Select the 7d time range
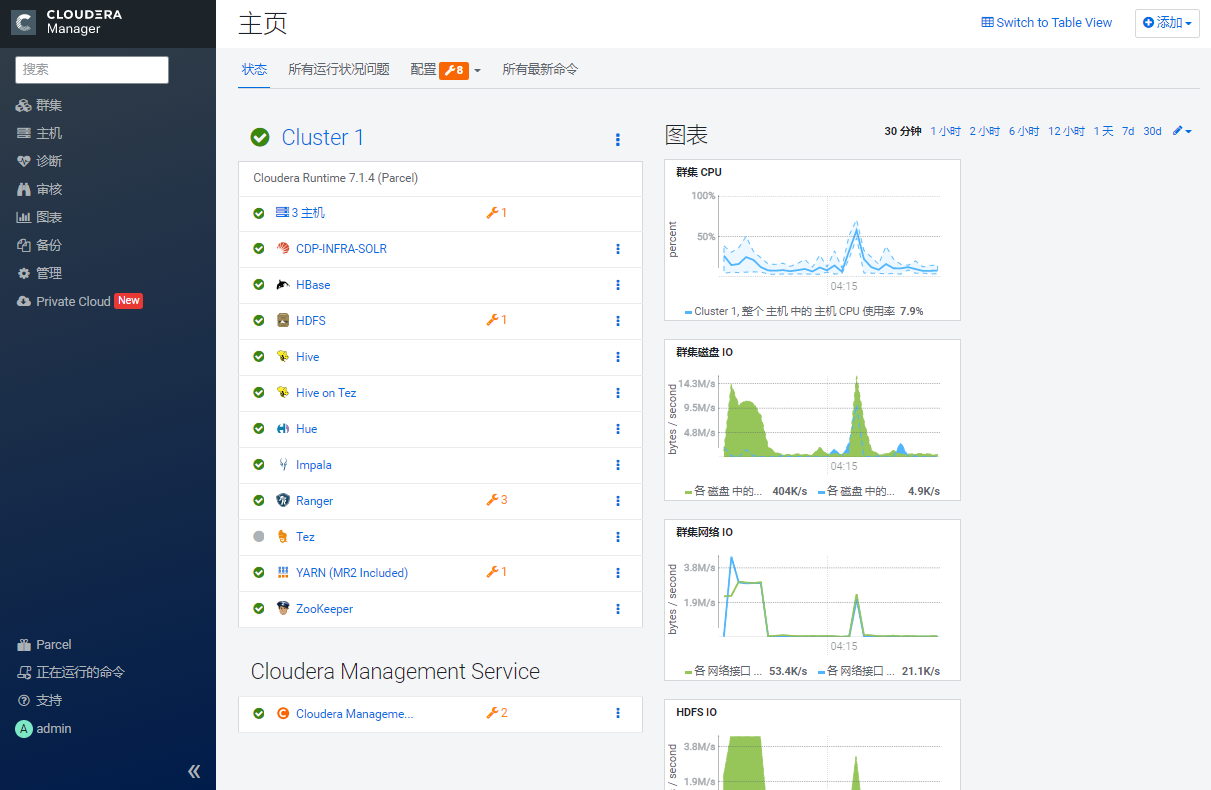Image resolution: width=1211 pixels, height=790 pixels. click(1128, 131)
